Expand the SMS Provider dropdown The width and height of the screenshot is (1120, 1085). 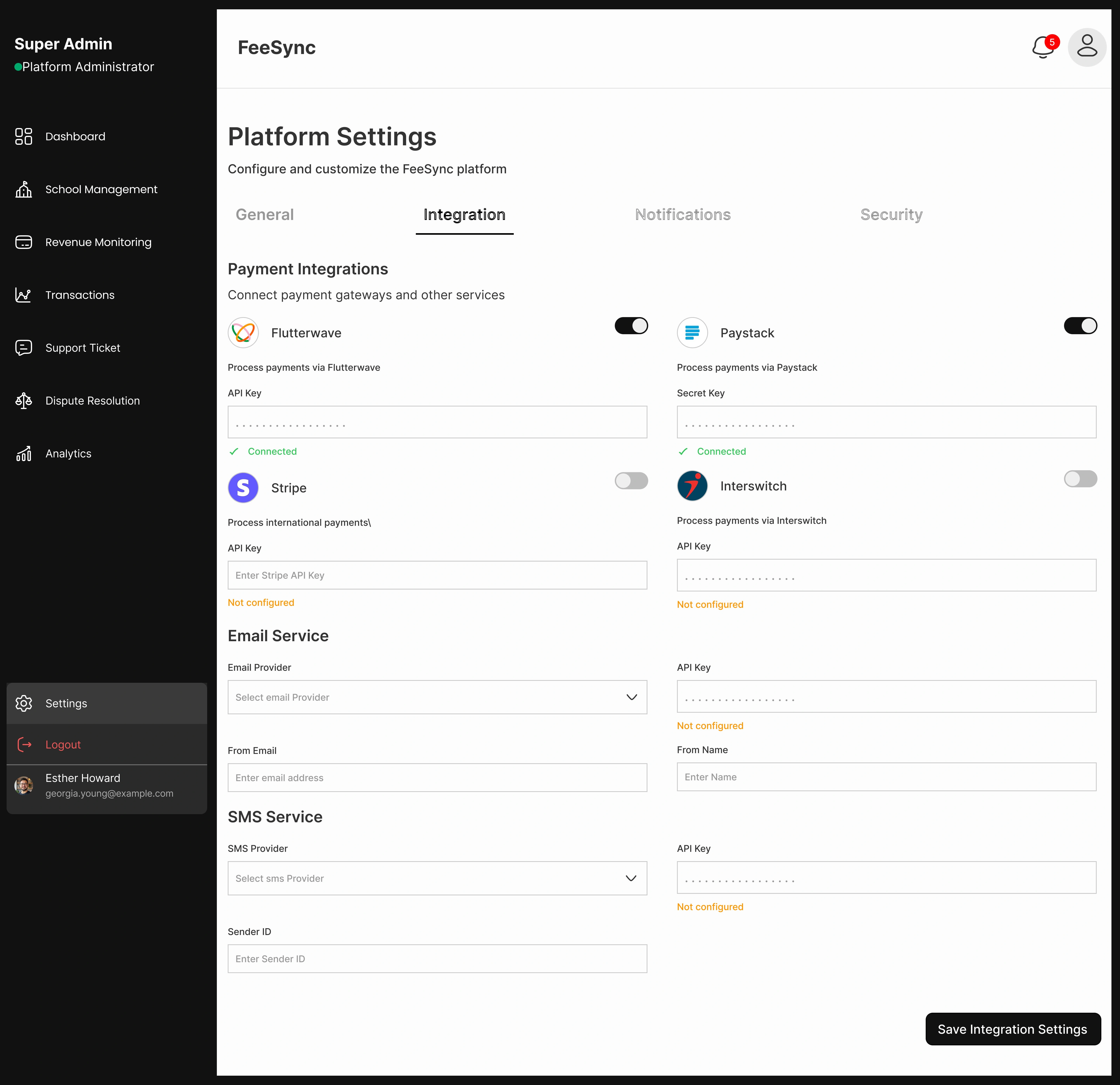click(438, 878)
